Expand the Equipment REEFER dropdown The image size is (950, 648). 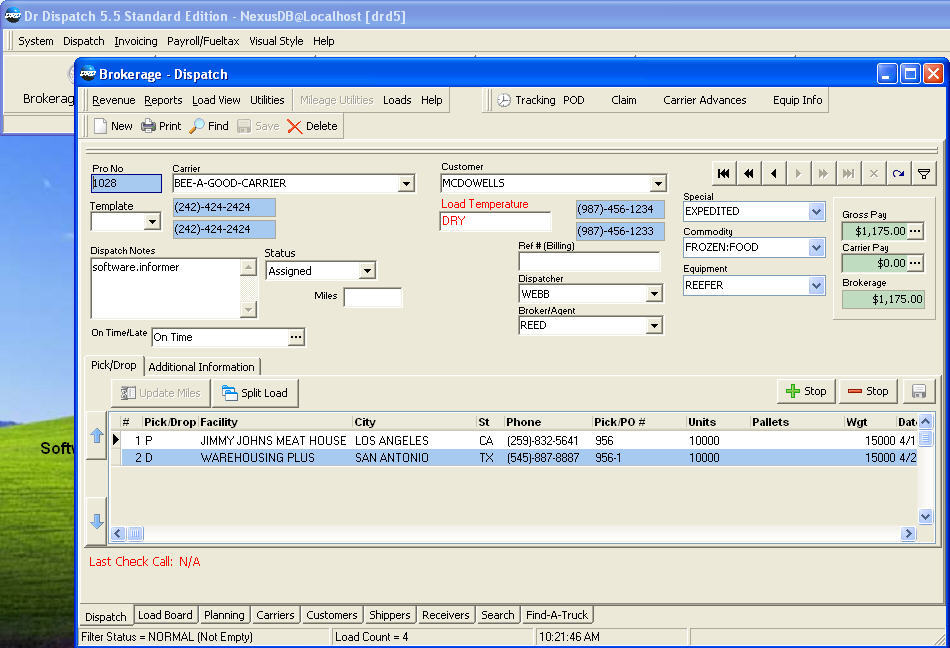(816, 286)
